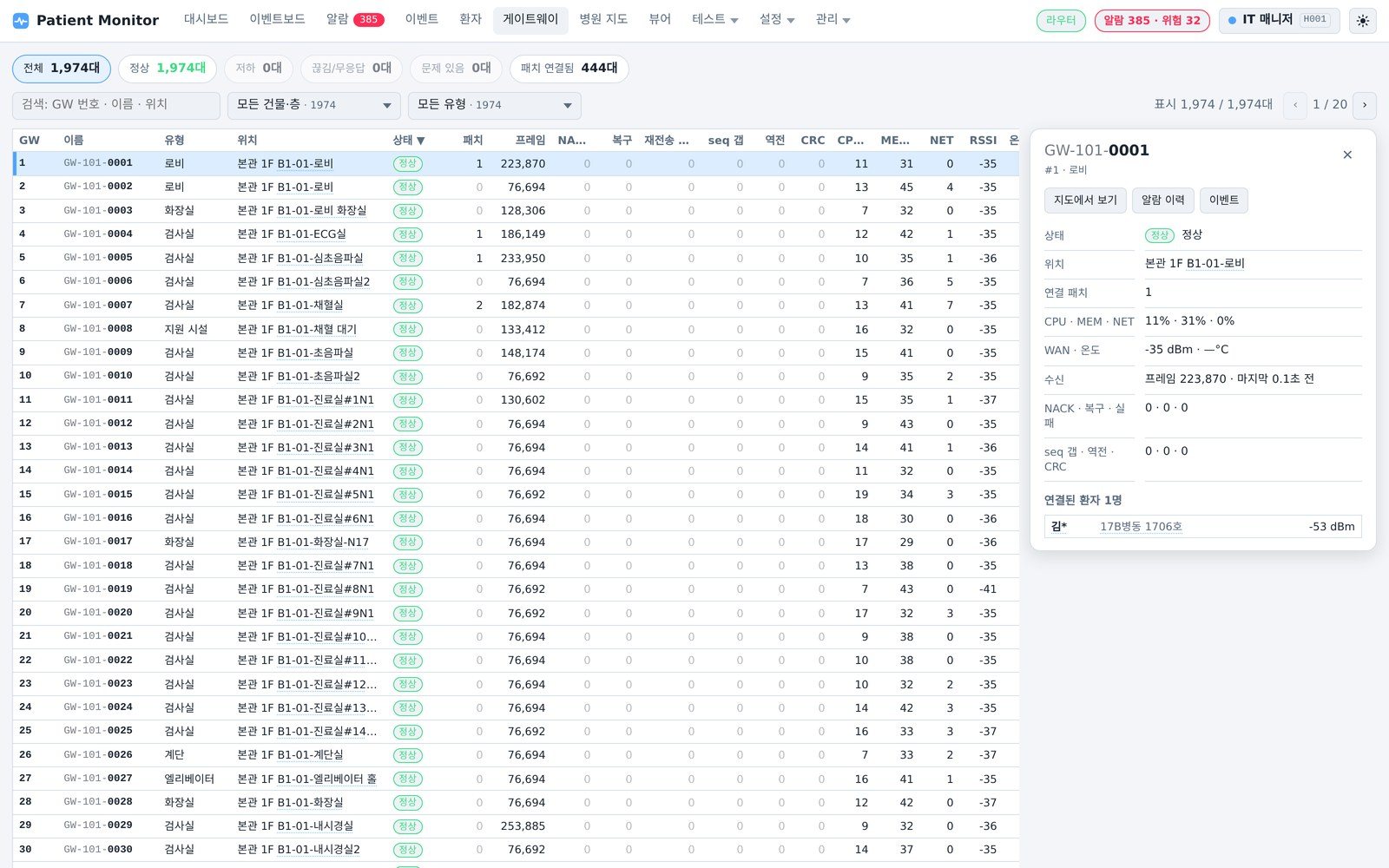Click the 지도에서 보기 button
Image resolution: width=1389 pixels, height=868 pixels.
[1085, 201]
